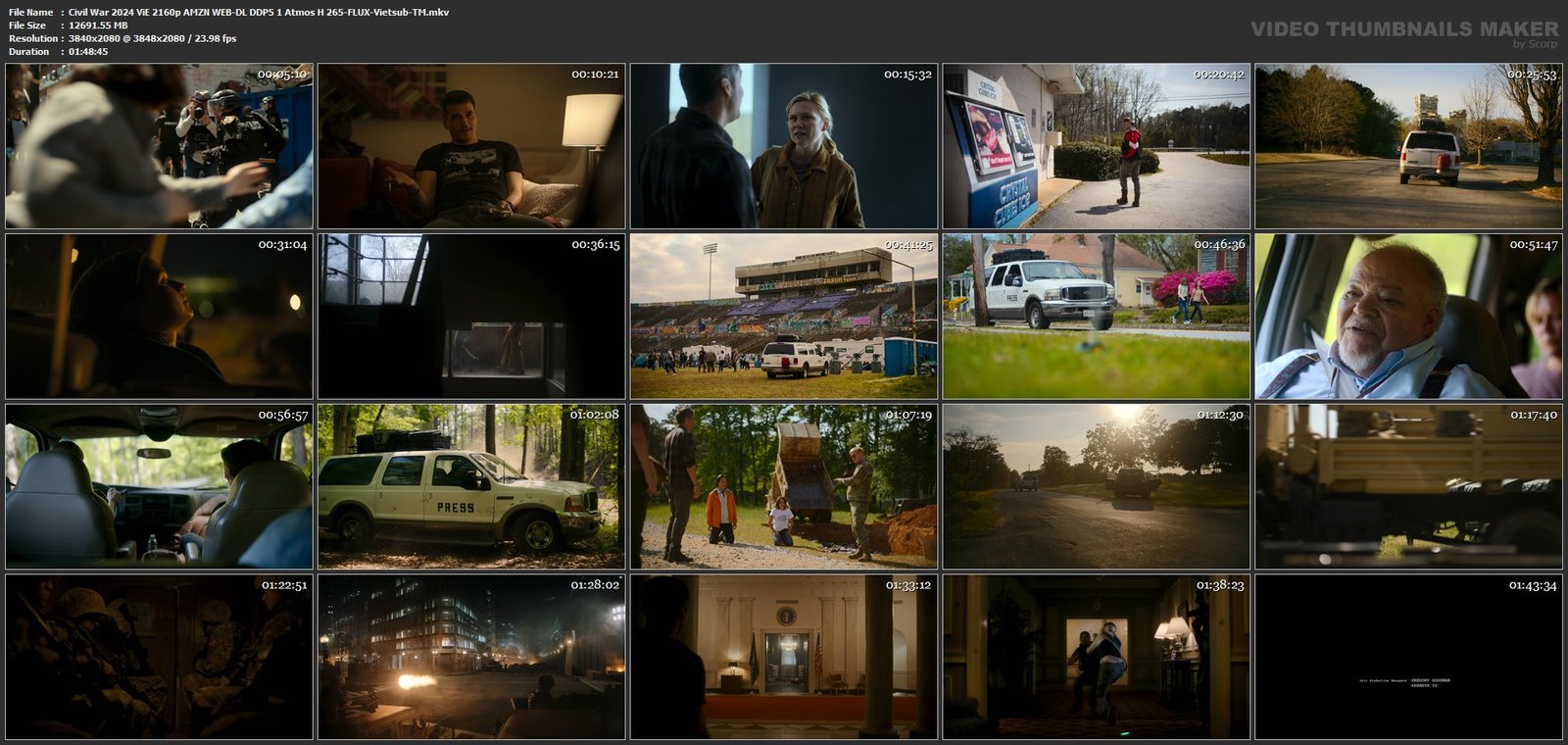Select the car interior frame at 00:56:57
Screen dimensions: 1568x745
(x=159, y=486)
